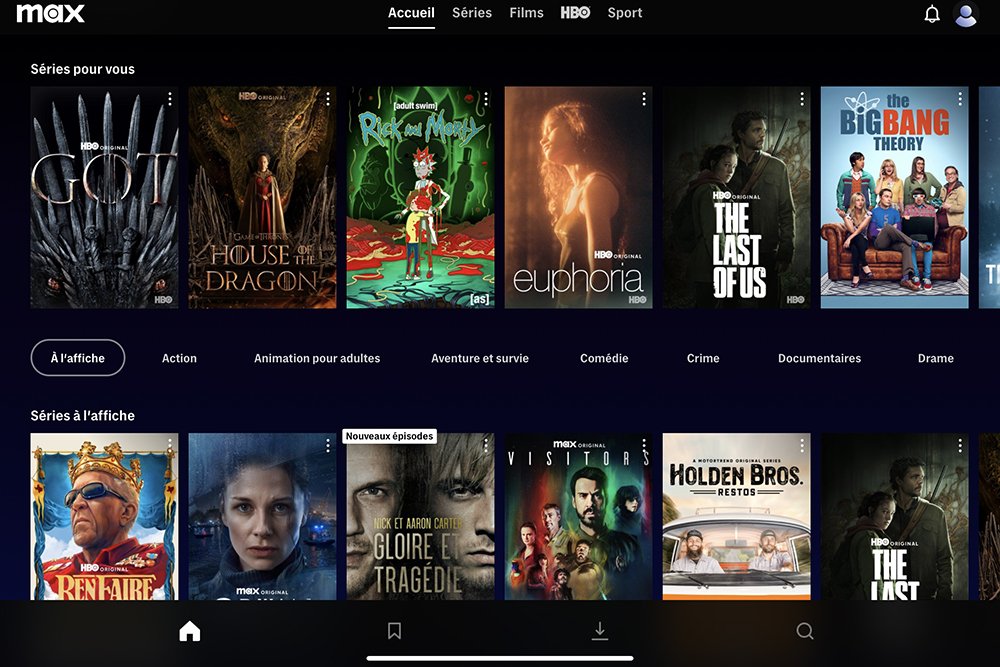This screenshot has height=667, width=1000.
Task: Open the Euphoria poster
Action: coord(578,198)
